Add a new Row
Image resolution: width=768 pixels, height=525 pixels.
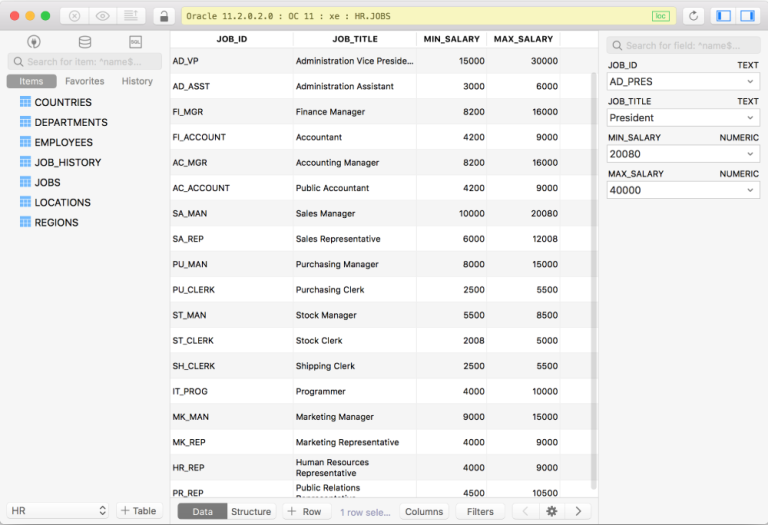click(305, 511)
